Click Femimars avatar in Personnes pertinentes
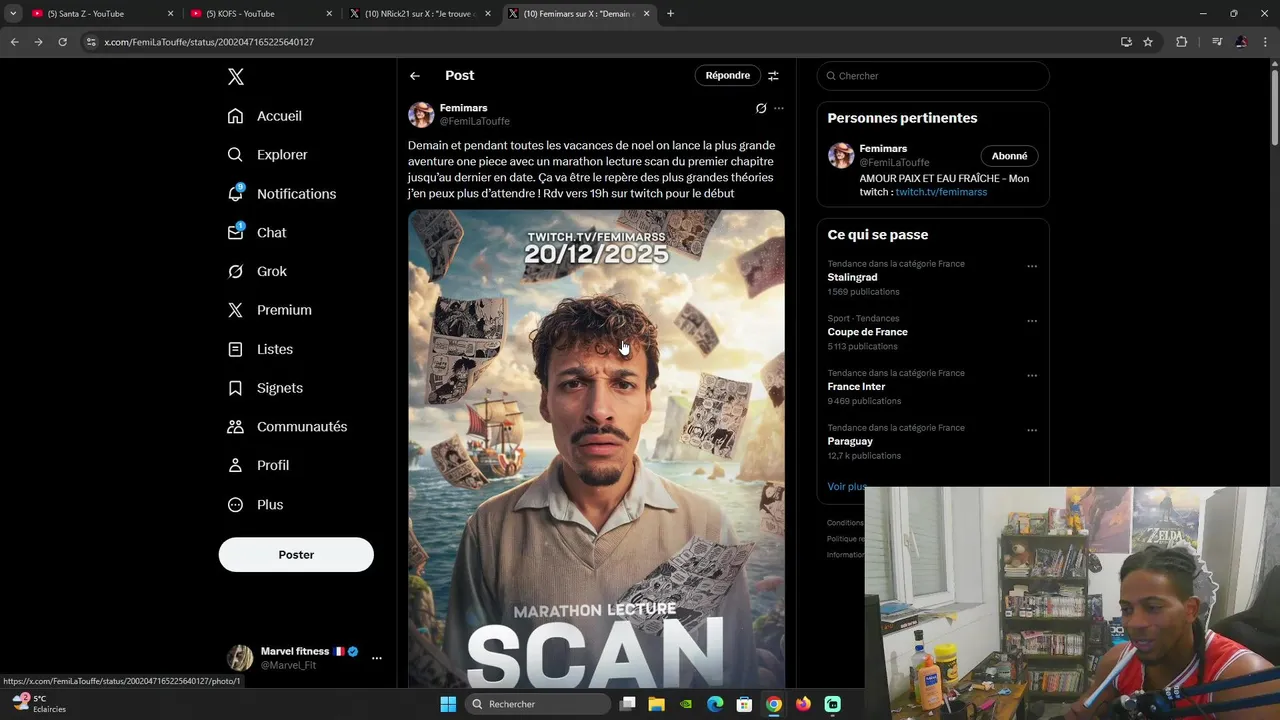Image resolution: width=1280 pixels, height=720 pixels. 841,155
